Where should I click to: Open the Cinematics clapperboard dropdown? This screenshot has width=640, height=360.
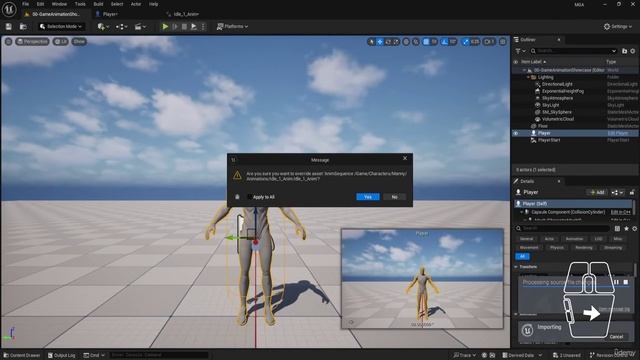pos(140,27)
